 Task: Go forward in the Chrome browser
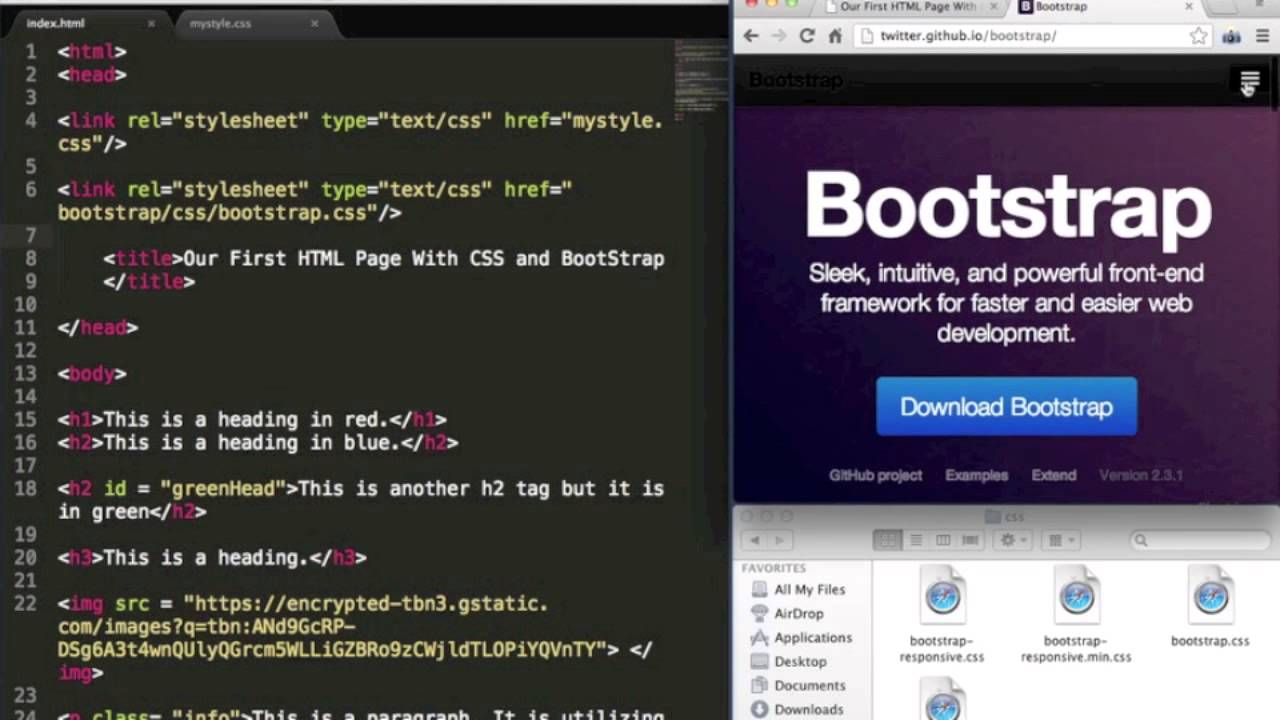(779, 36)
